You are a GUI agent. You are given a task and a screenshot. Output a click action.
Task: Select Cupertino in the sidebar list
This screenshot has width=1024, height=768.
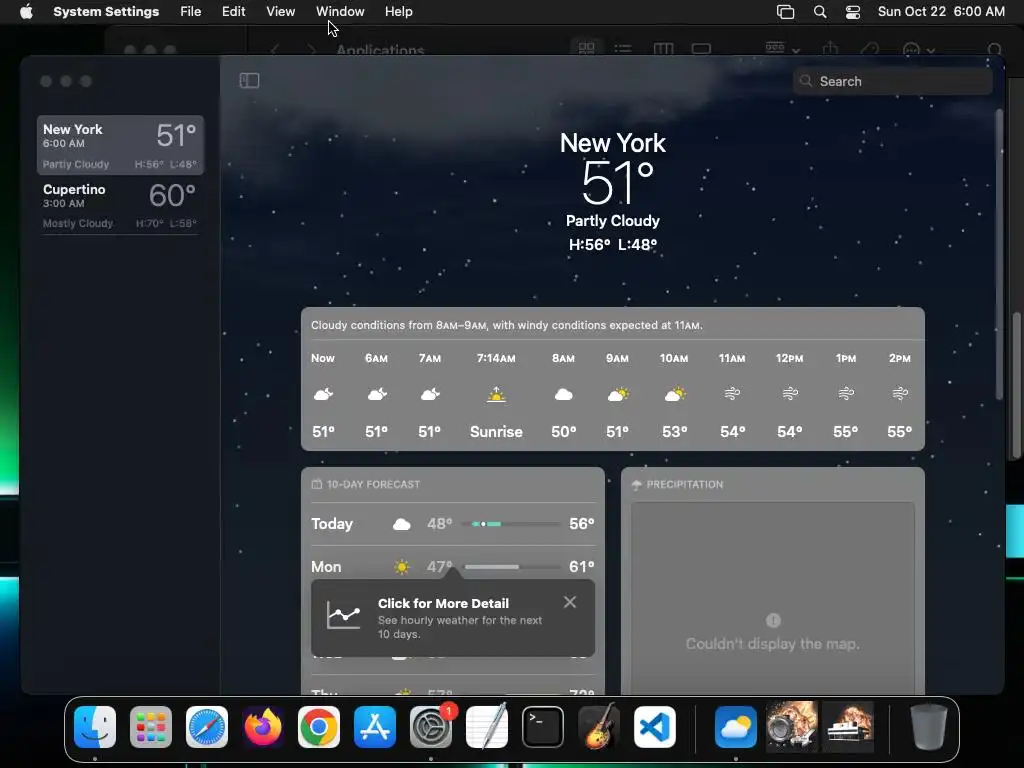120,205
